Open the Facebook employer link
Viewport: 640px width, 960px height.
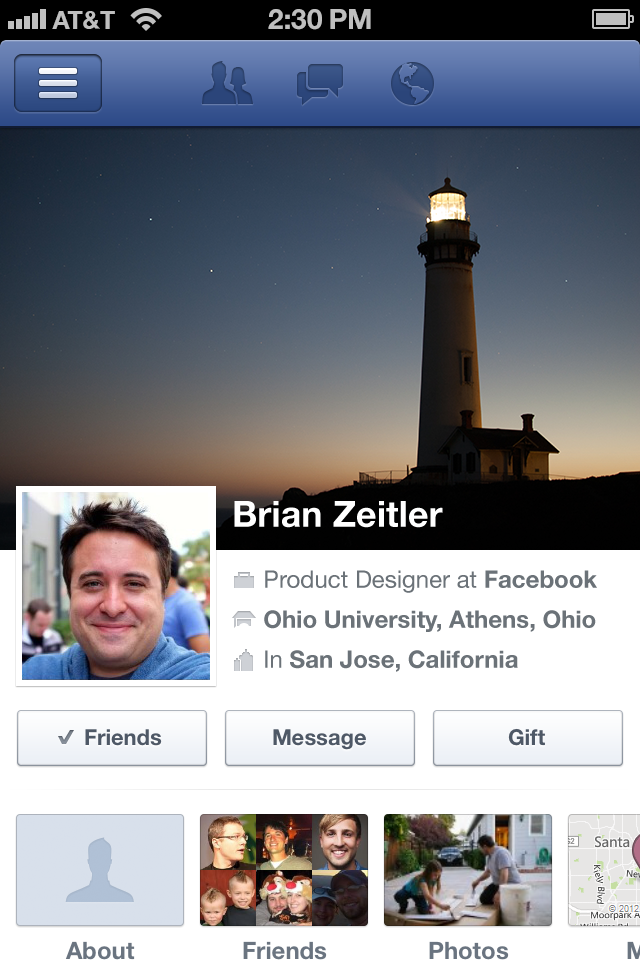[540, 580]
